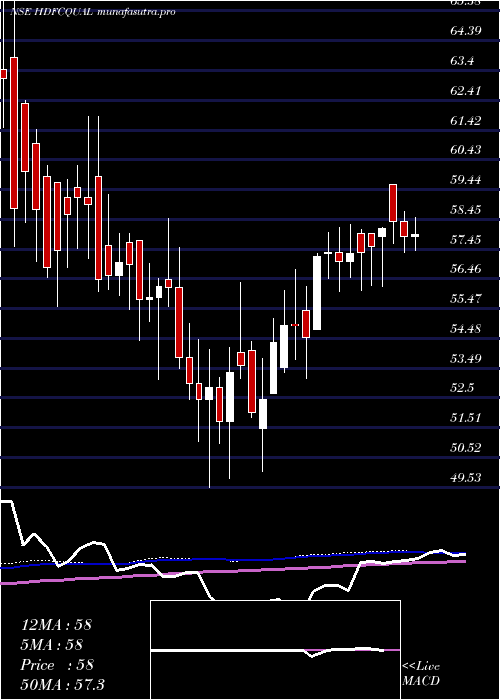Click the 50MA : 57.3 readout
This screenshot has height=700, width=500.
tap(62, 685)
